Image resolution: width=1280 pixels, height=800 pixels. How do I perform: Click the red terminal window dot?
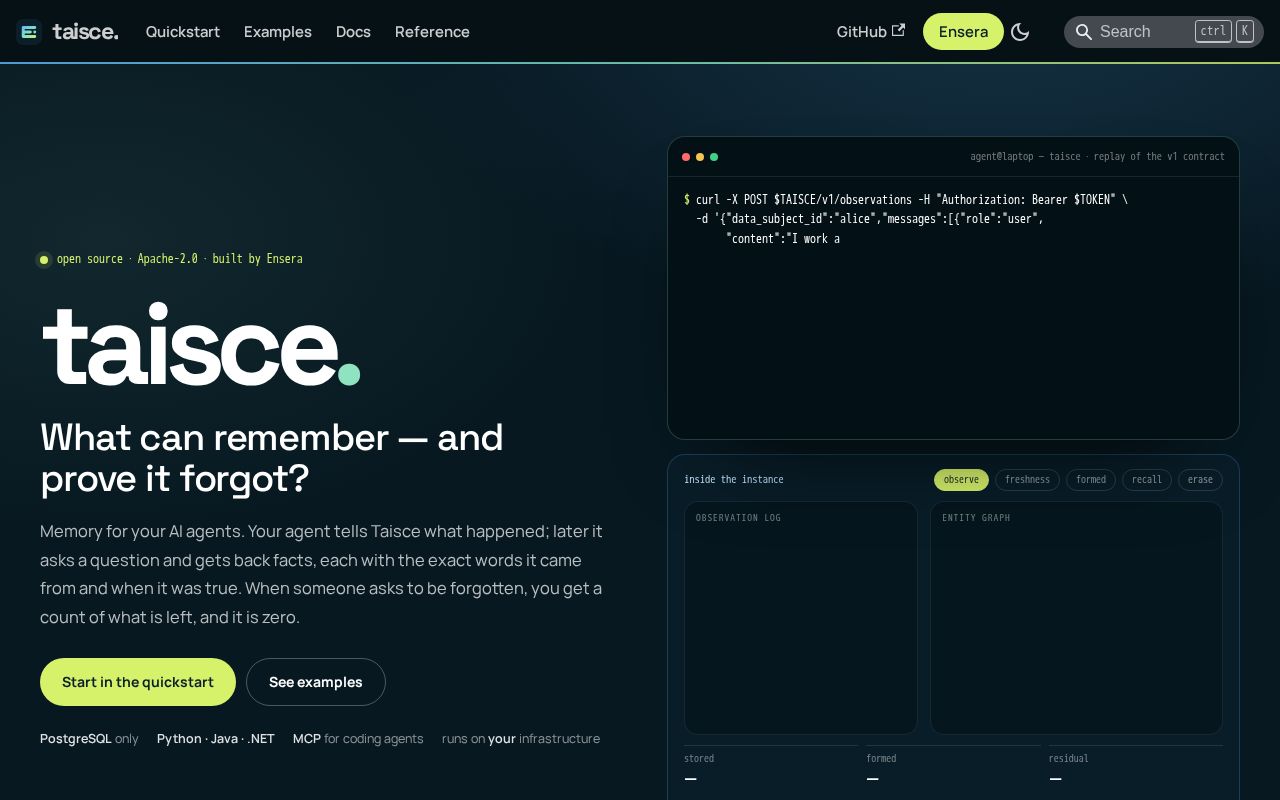686,157
